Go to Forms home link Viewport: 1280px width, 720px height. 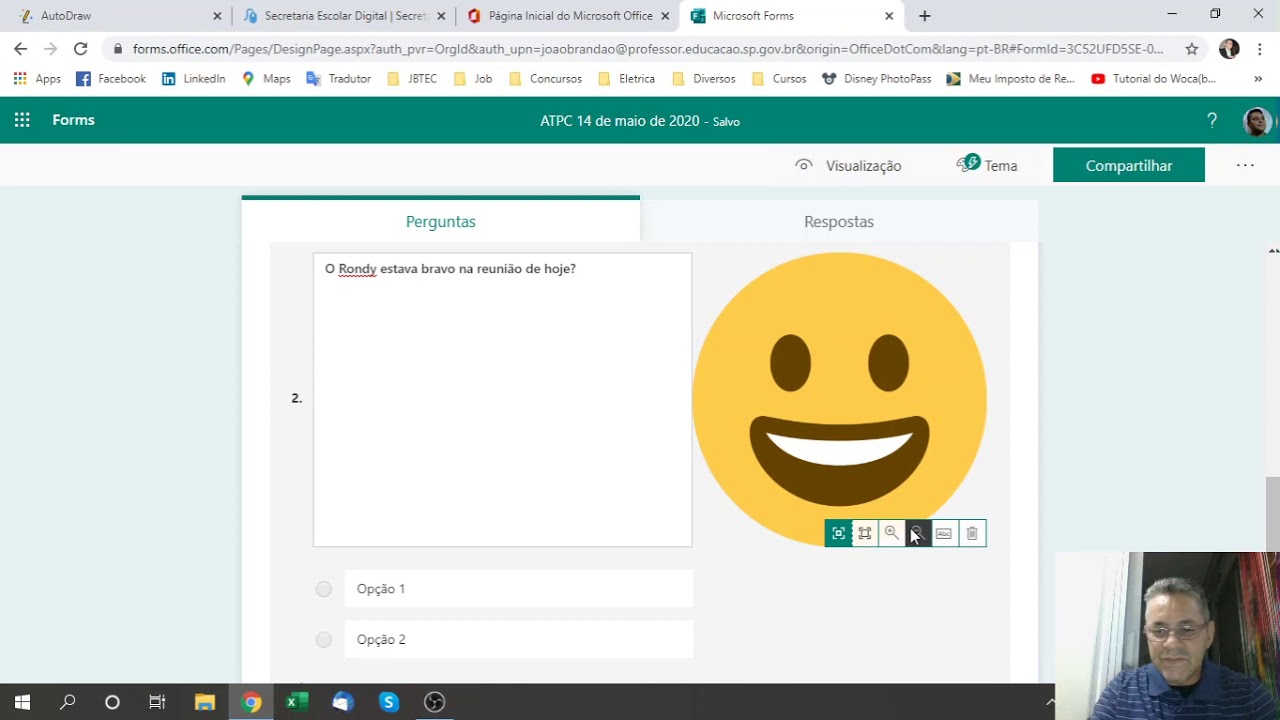pyautogui.click(x=73, y=120)
